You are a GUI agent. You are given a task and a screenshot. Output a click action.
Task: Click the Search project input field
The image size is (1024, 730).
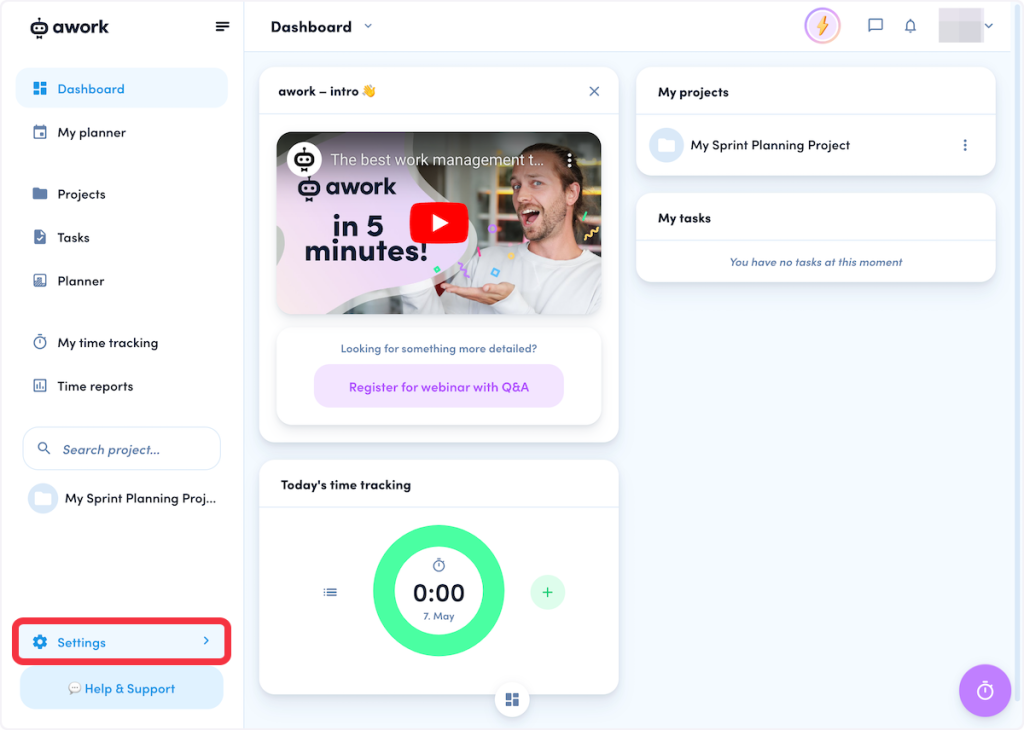122,449
